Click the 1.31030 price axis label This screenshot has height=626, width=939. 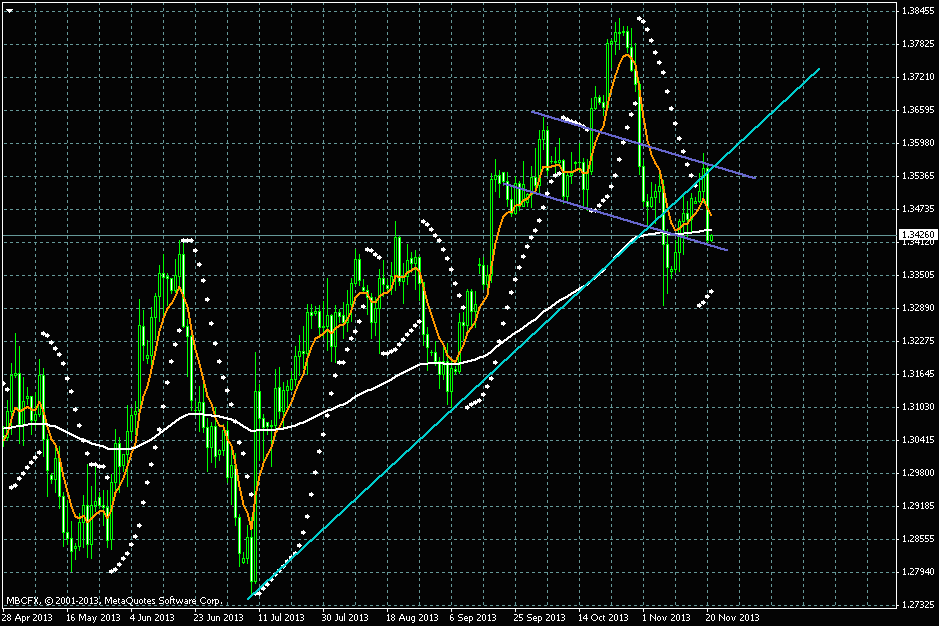point(916,407)
